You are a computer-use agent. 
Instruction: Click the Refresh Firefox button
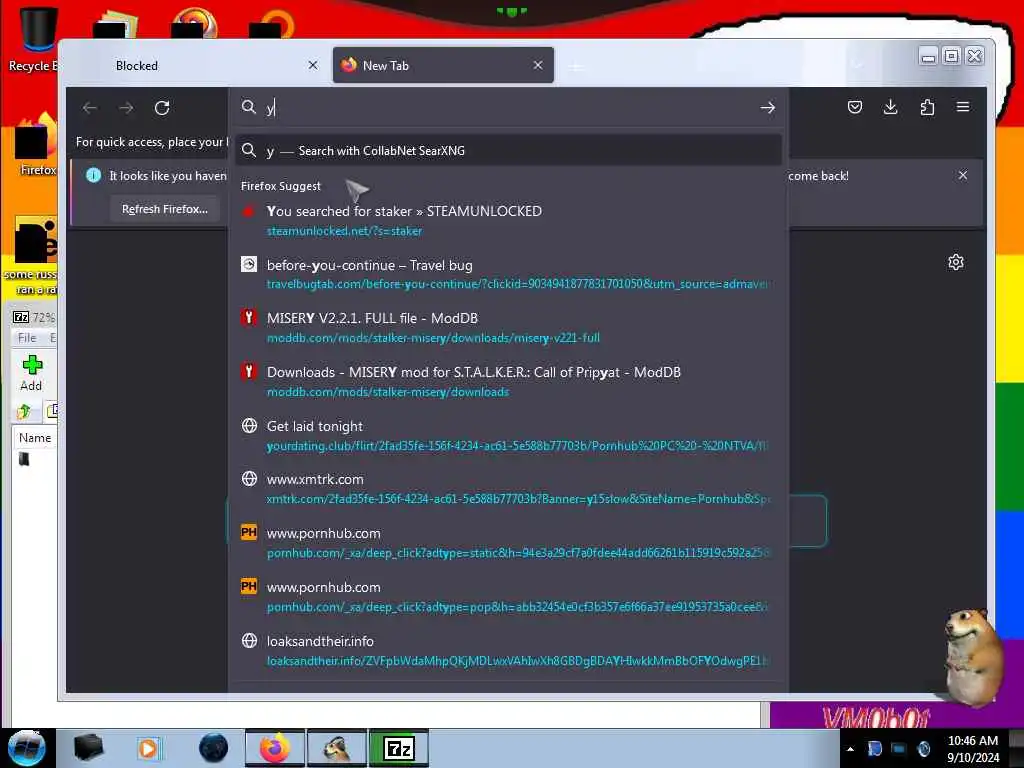pyautogui.click(x=165, y=209)
